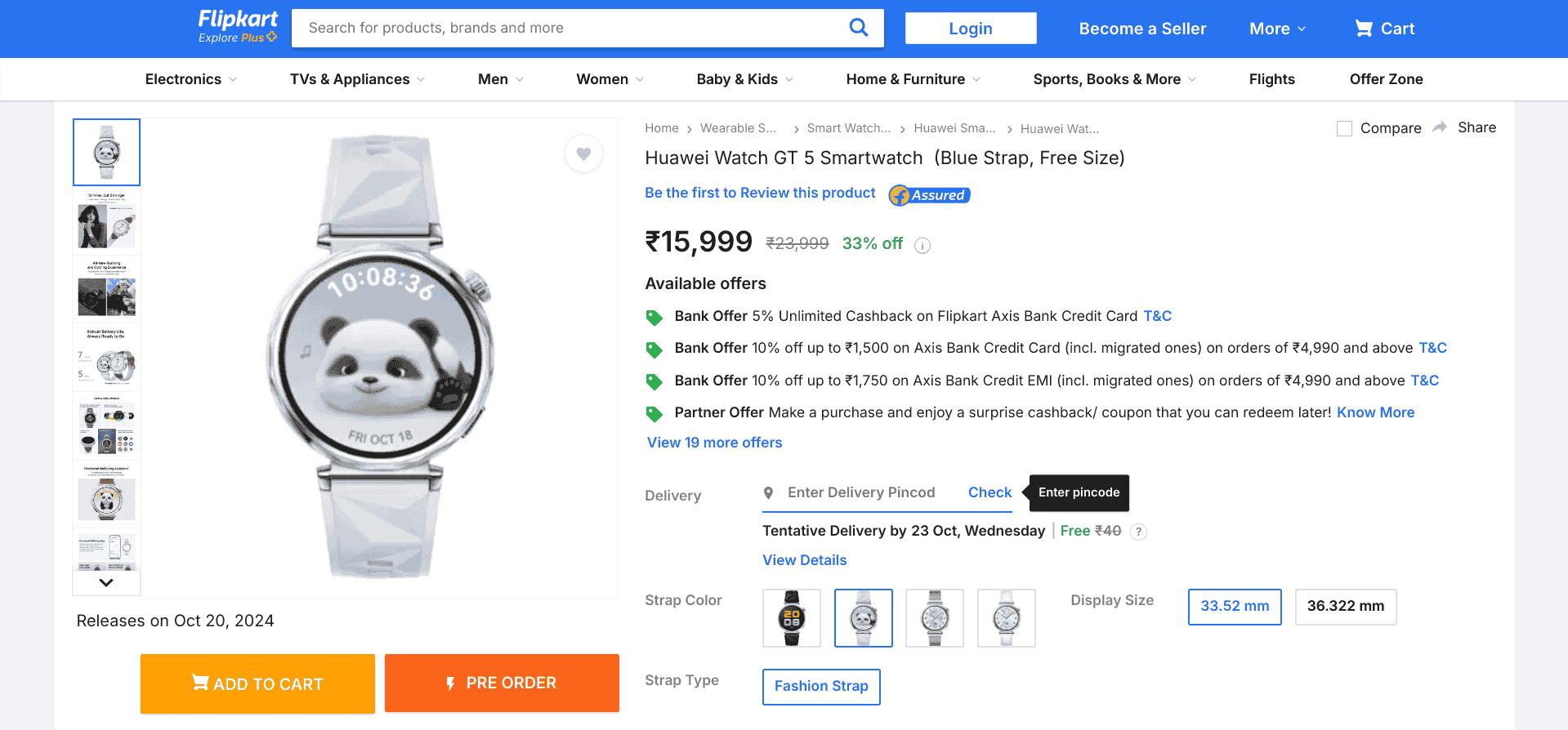Click delivery charge question mark icon

[1138, 532]
